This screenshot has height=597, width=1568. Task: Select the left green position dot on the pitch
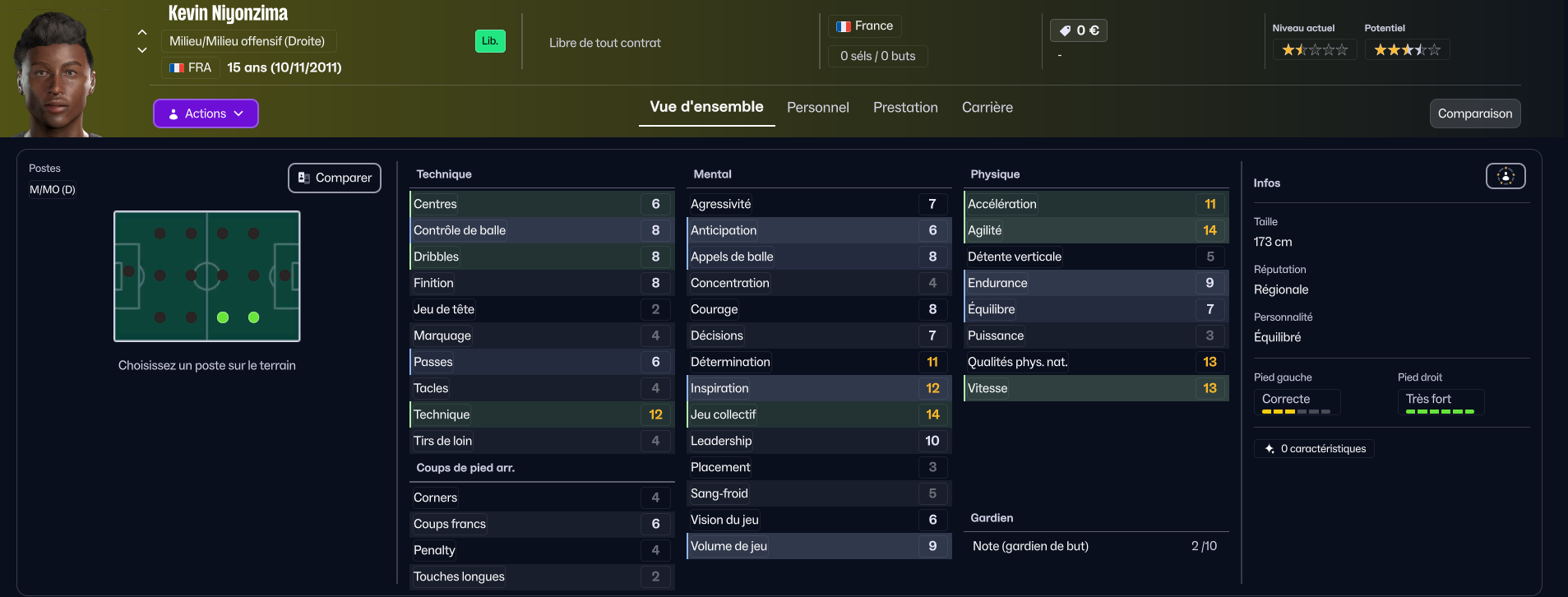pyautogui.click(x=223, y=317)
